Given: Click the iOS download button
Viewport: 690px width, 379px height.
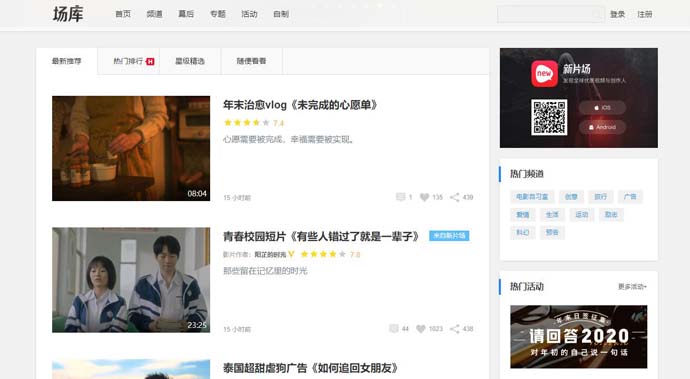Looking at the screenshot, I should pos(602,108).
